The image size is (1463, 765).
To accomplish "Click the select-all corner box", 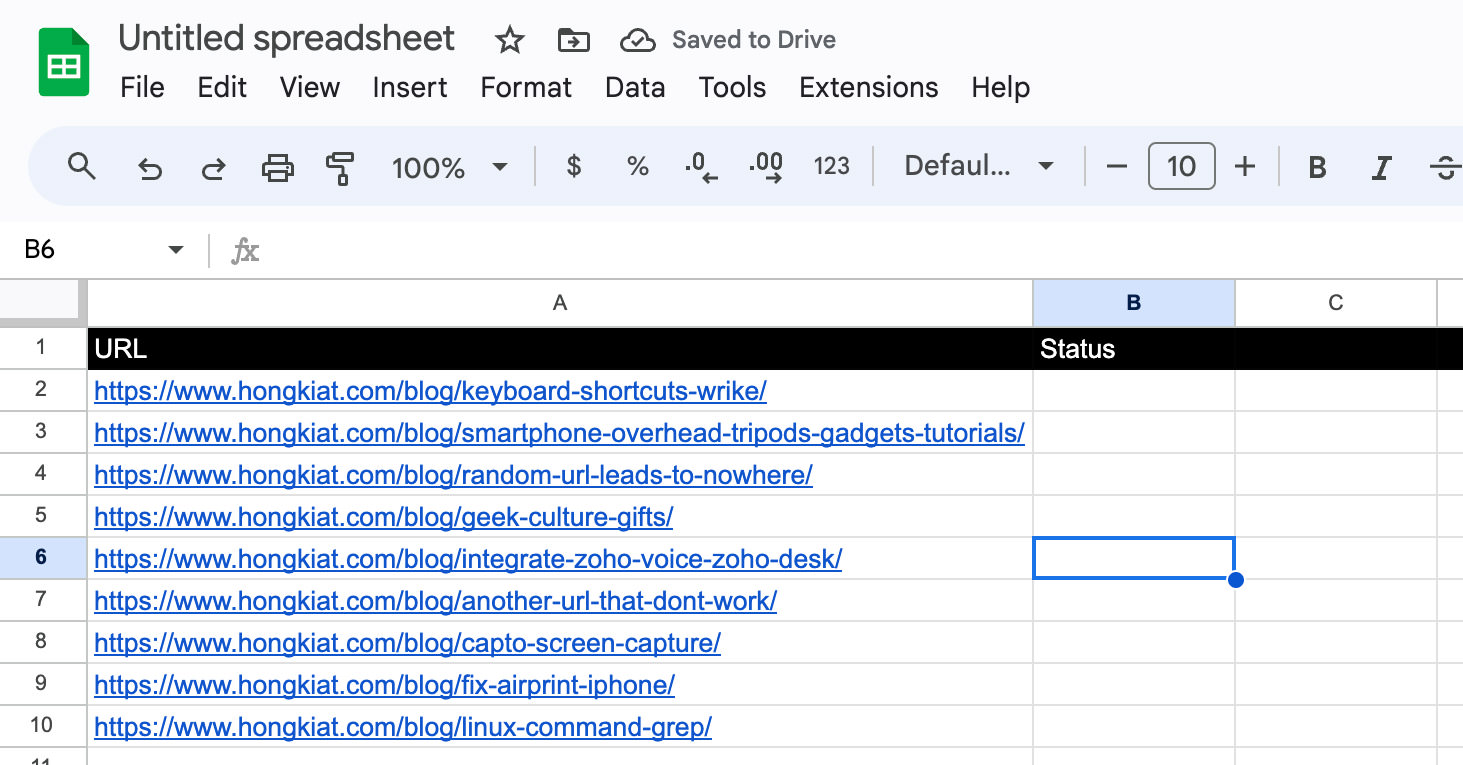I will 42,303.
